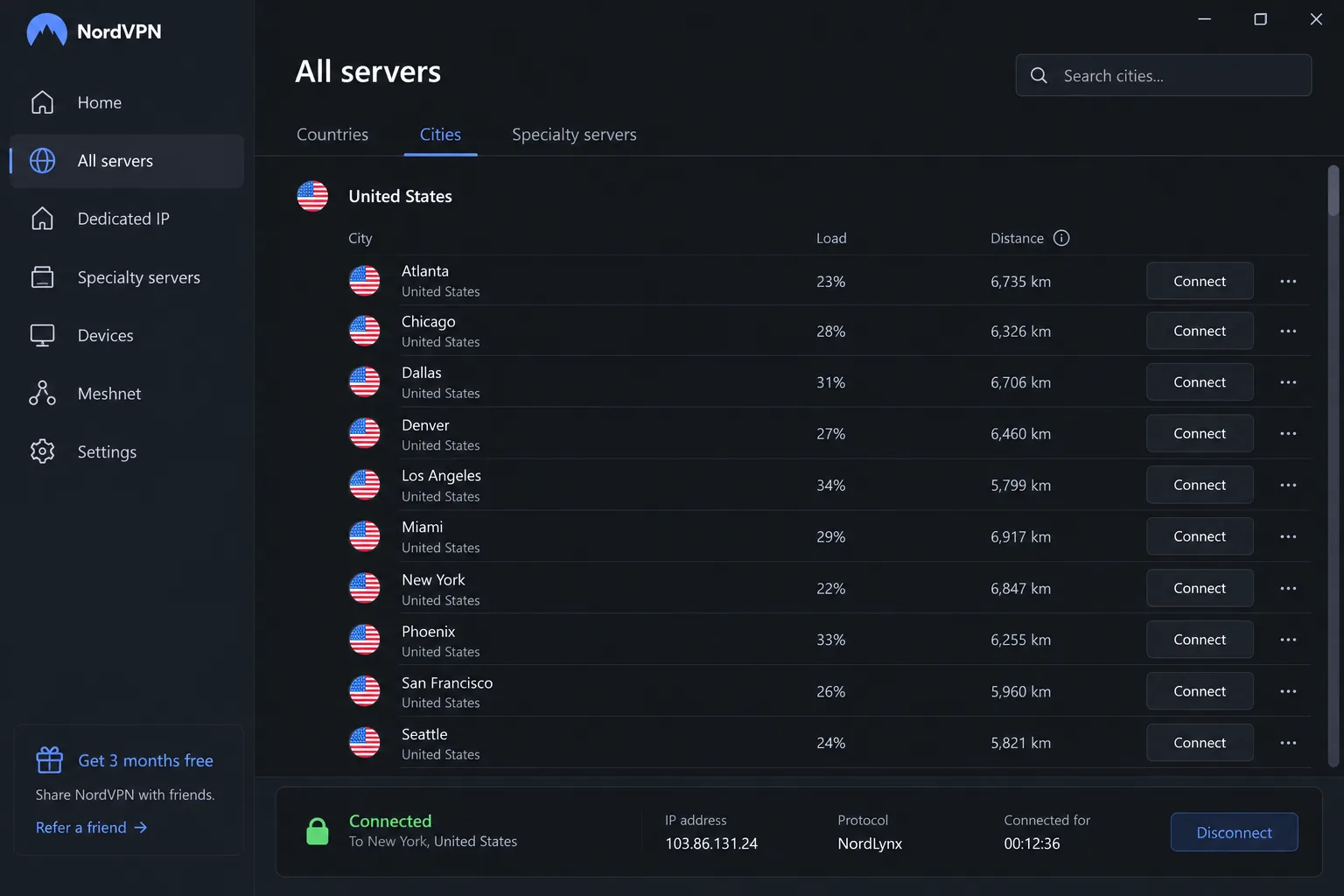Select the Cities tab
The height and width of the screenshot is (896, 1344).
pos(440,135)
